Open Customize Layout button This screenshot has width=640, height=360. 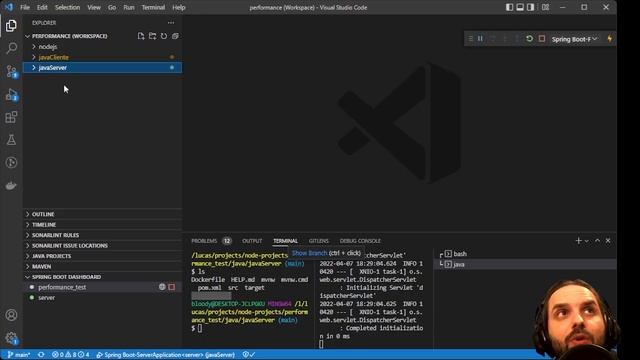(x=545, y=7)
